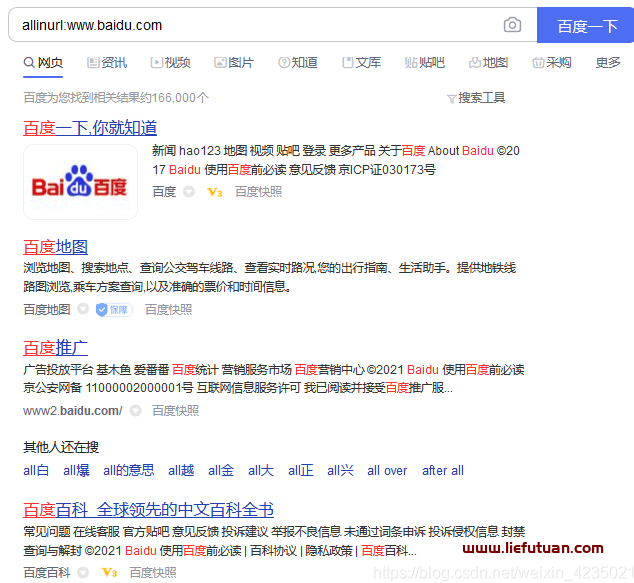The image size is (634, 583).
Task: Open the 百度地图 result title
Action: click(x=55, y=247)
